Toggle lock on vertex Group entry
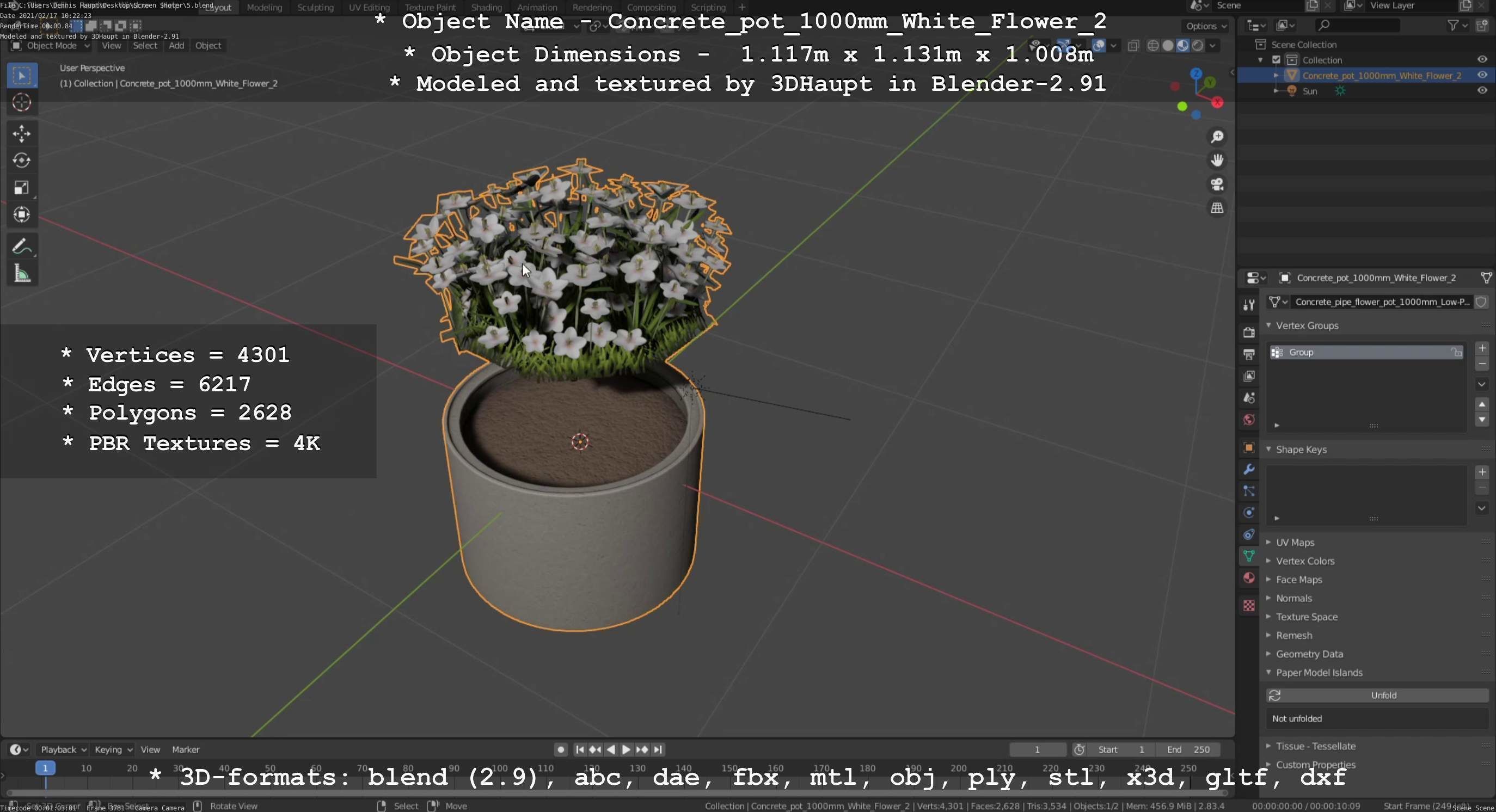1496x812 pixels. tap(1456, 352)
